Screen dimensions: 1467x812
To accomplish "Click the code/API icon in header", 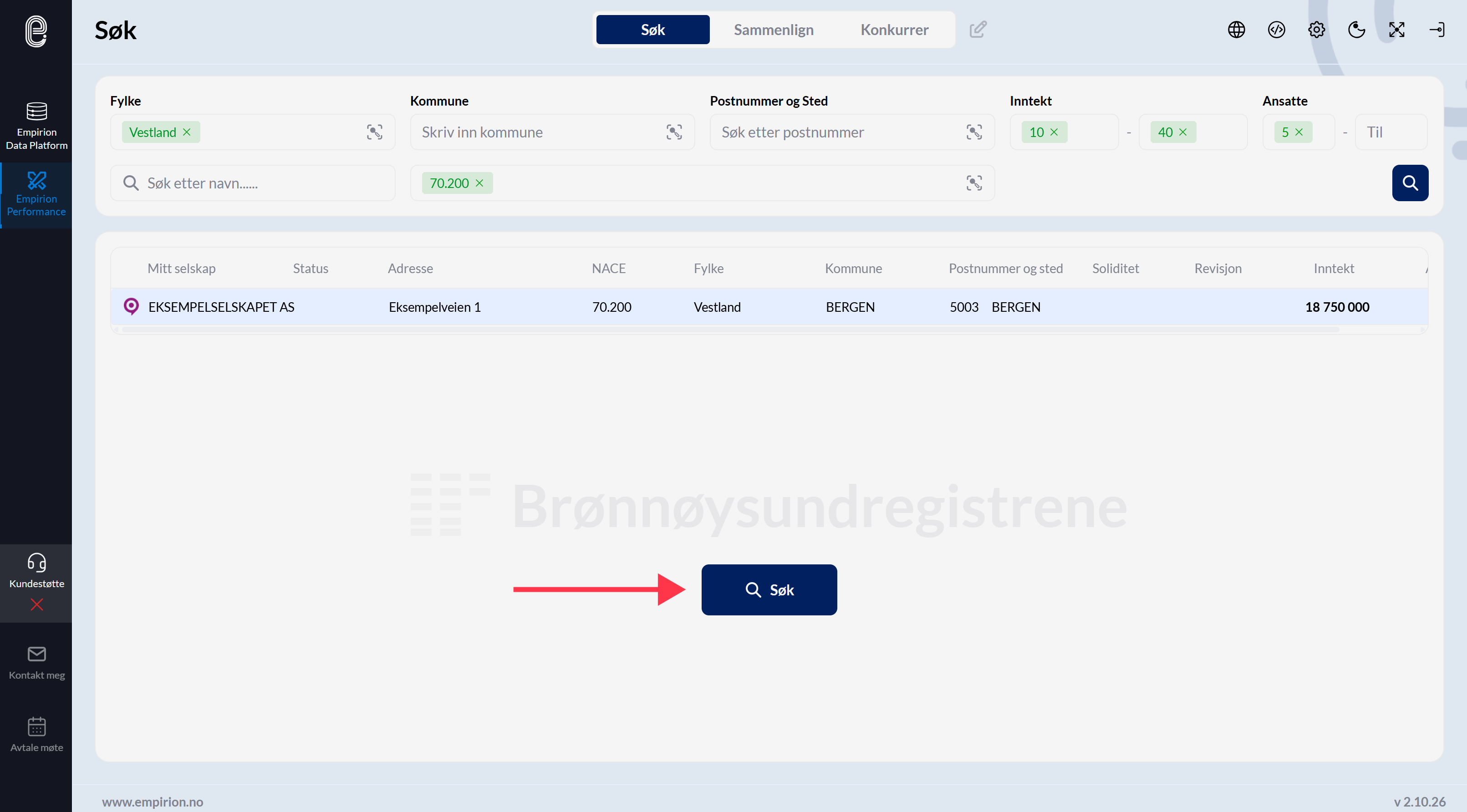I will [1276, 30].
